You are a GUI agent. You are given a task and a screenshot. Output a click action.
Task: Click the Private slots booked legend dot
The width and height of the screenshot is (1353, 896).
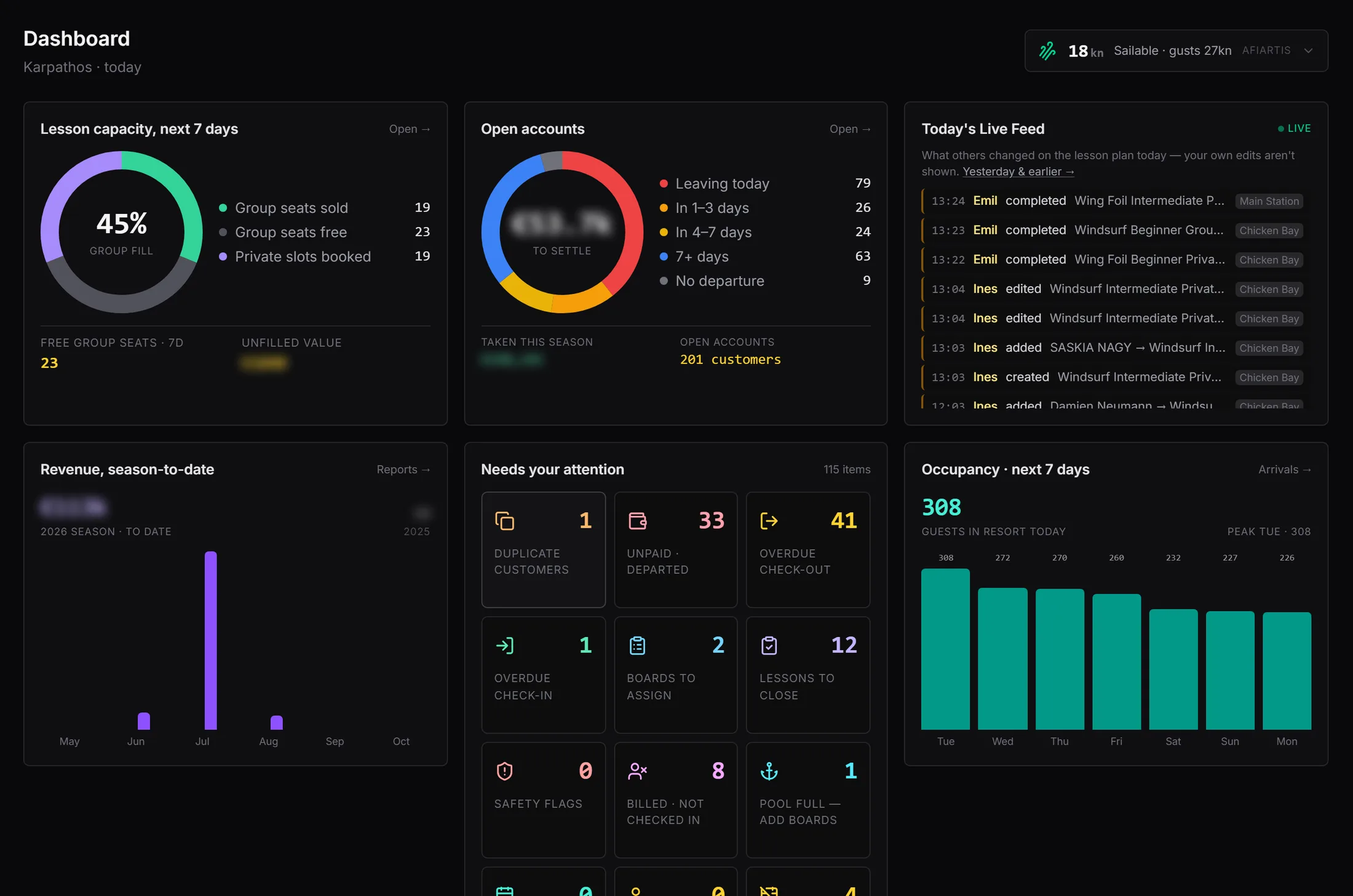pos(223,256)
